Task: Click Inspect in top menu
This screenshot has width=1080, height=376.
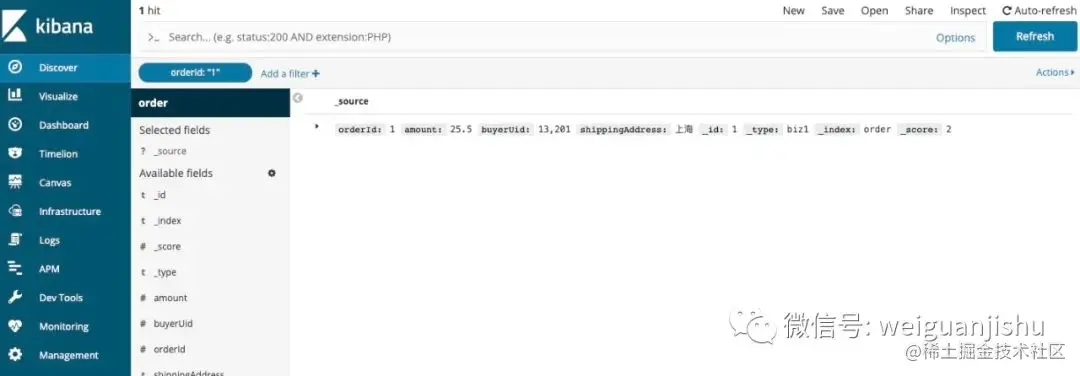Action: (968, 11)
